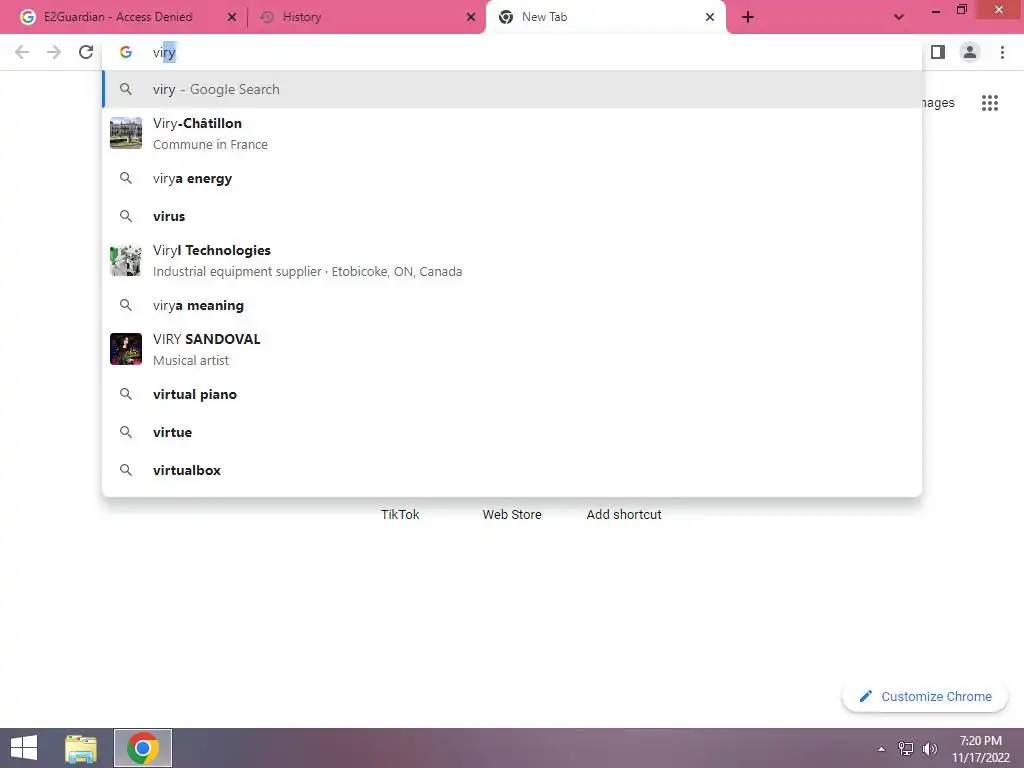Choose VIRY SANDOVAL suggestion
Screen dimensions: 1024x768
tap(512, 349)
